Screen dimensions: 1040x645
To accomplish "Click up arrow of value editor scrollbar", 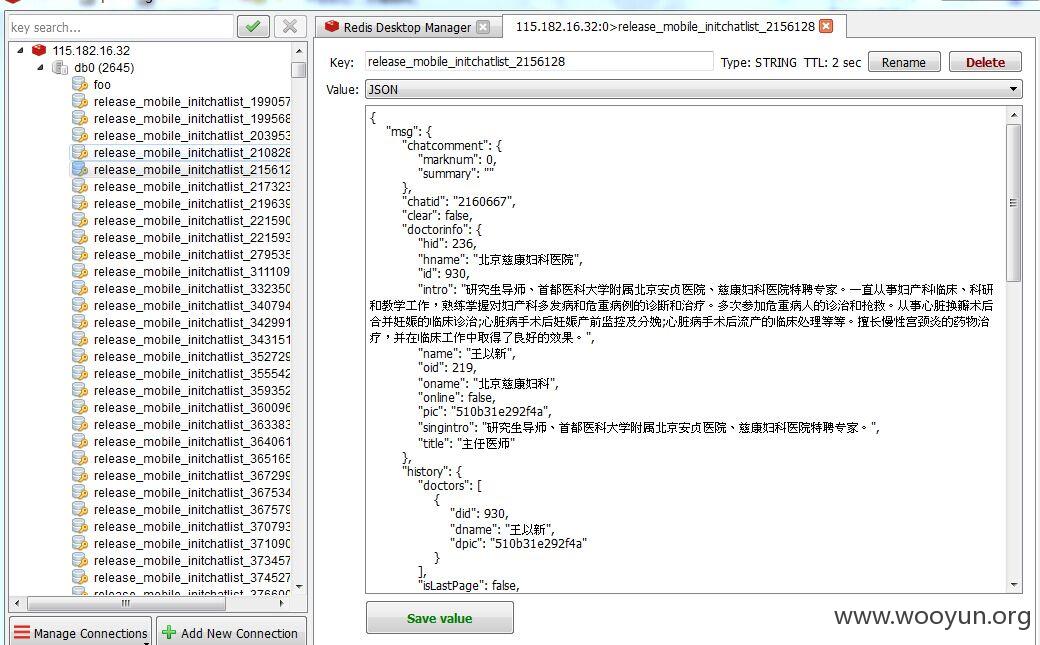I will click(x=1013, y=115).
